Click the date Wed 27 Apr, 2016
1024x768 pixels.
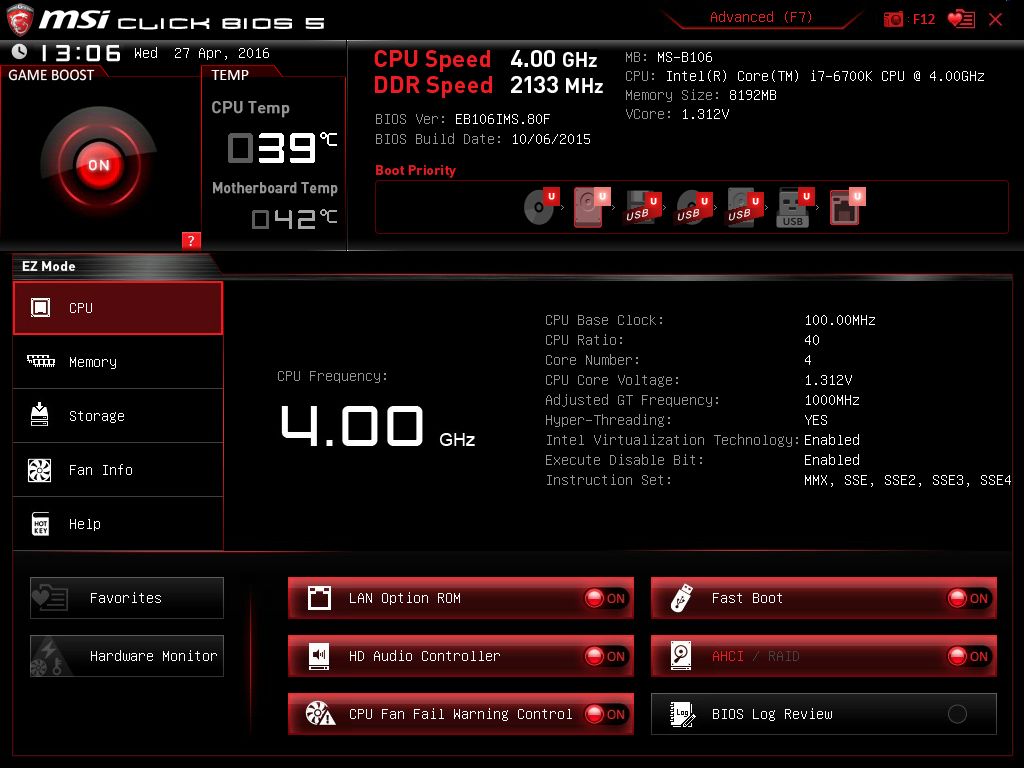click(x=202, y=54)
